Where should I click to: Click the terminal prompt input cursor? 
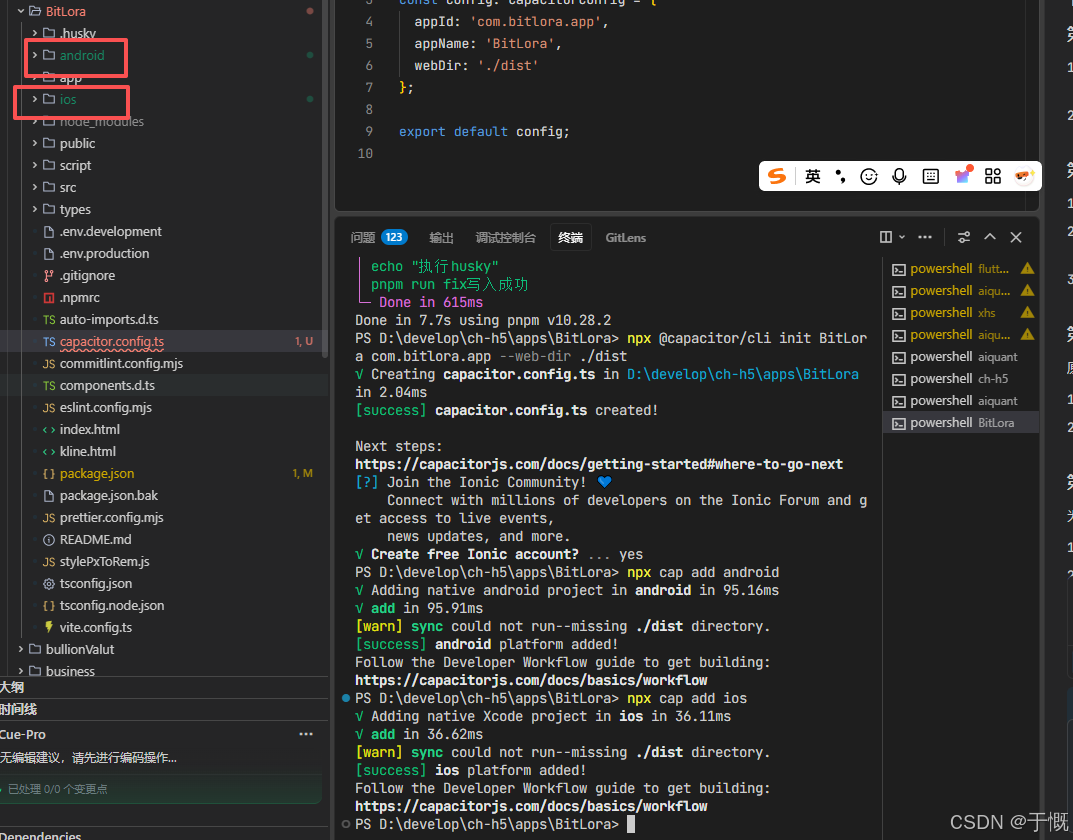click(x=631, y=824)
